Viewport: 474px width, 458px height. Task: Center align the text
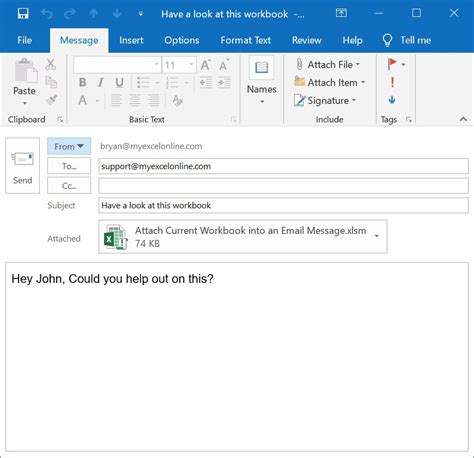click(135, 100)
